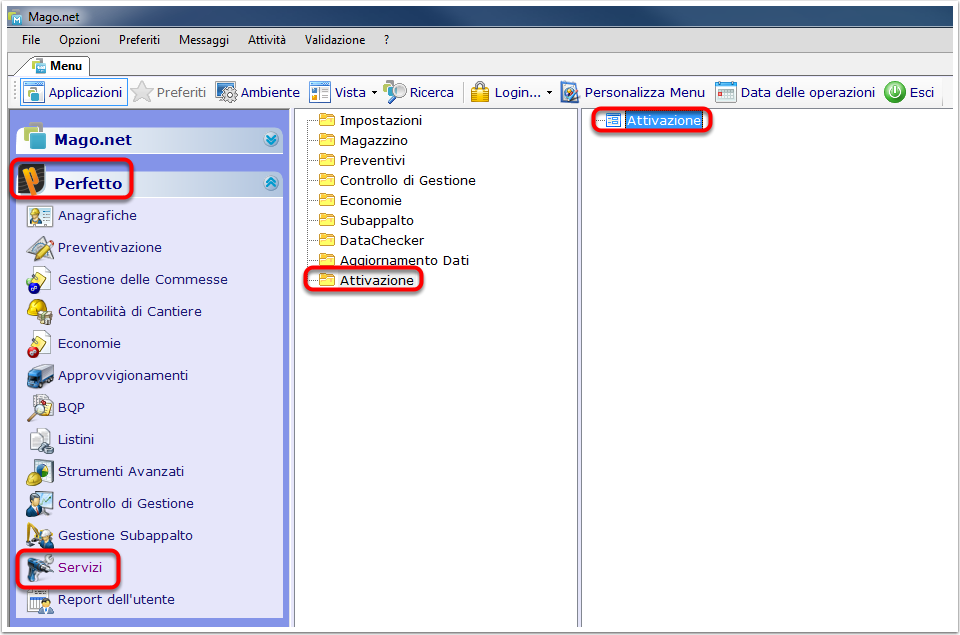
Task: Open the Validazione menu
Action: 334,40
